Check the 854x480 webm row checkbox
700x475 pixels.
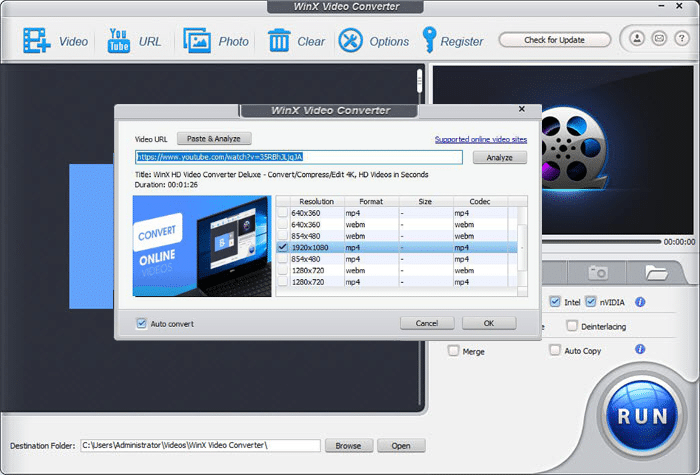tap(283, 236)
